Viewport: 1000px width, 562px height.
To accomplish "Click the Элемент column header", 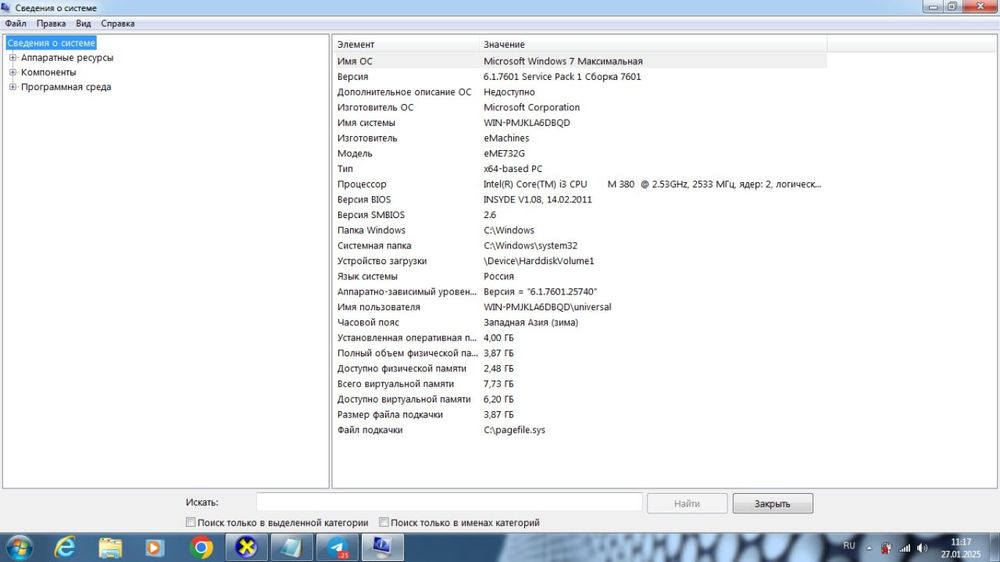I will pos(406,45).
